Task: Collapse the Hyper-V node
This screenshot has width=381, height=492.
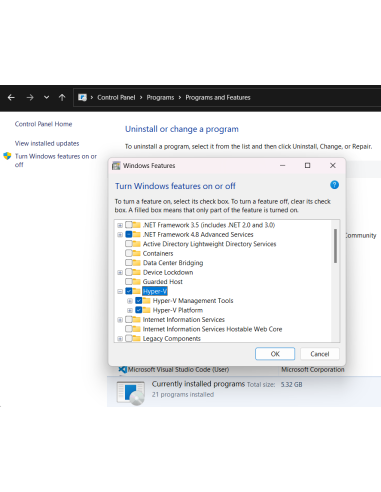Action: (120, 291)
